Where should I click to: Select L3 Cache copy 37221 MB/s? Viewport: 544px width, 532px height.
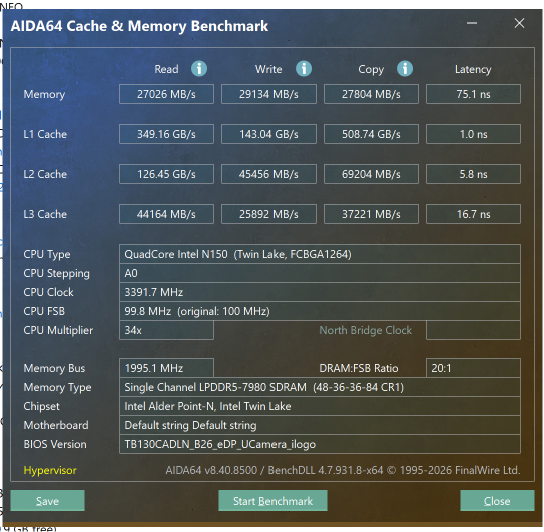click(371, 214)
